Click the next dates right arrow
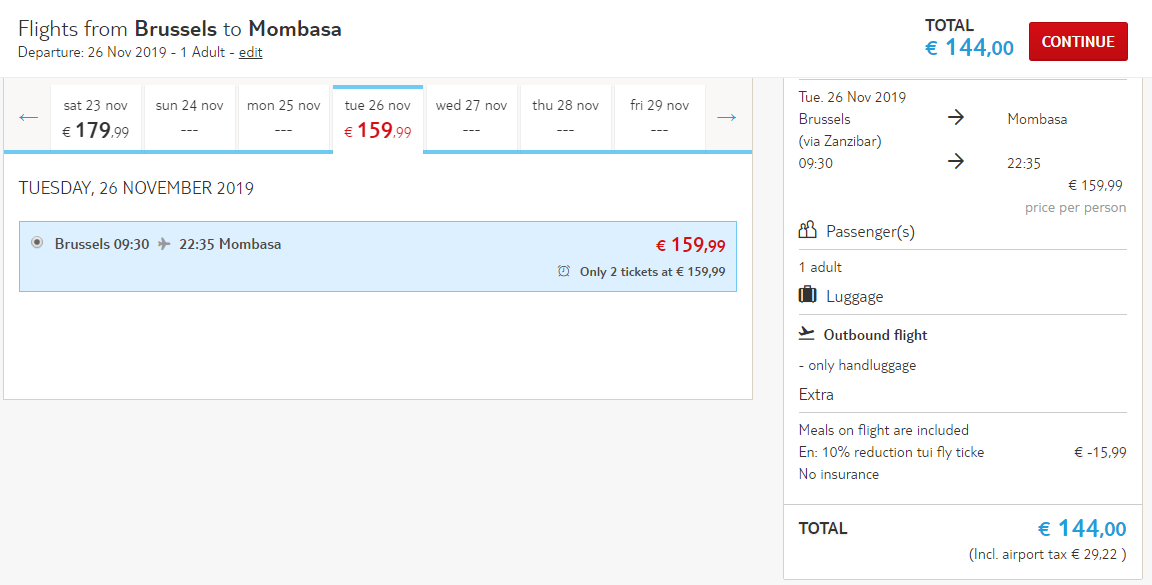 coord(726,118)
